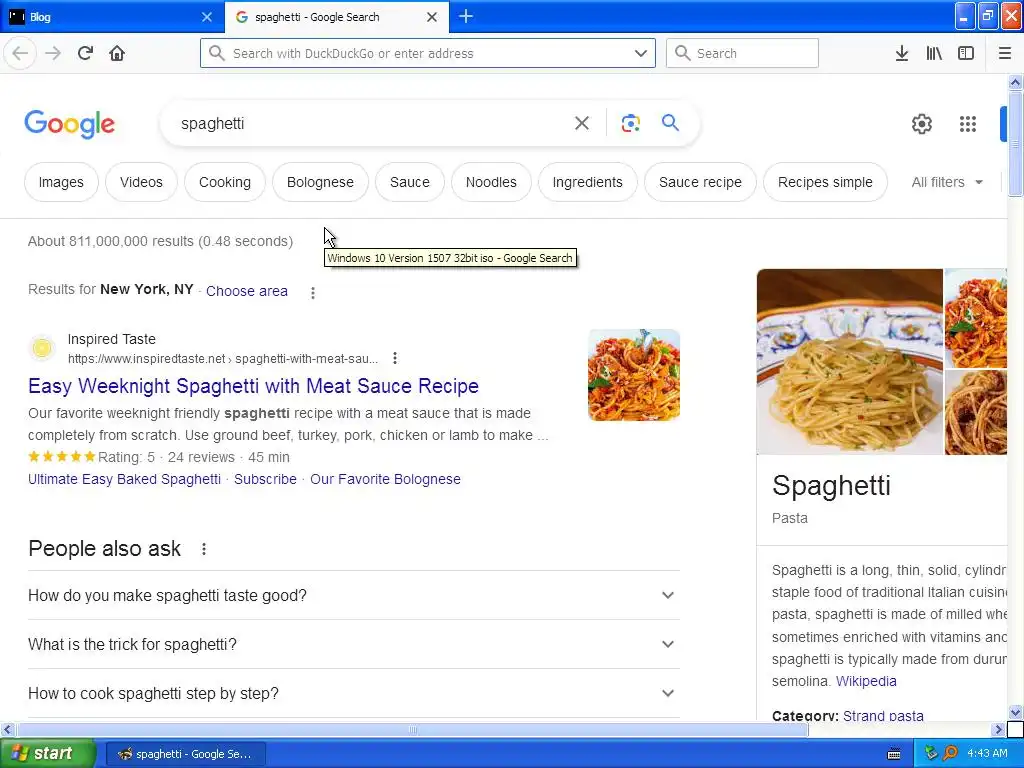Open the Strand pasta category link
This screenshot has height=768, width=1024.
pyautogui.click(x=883, y=716)
